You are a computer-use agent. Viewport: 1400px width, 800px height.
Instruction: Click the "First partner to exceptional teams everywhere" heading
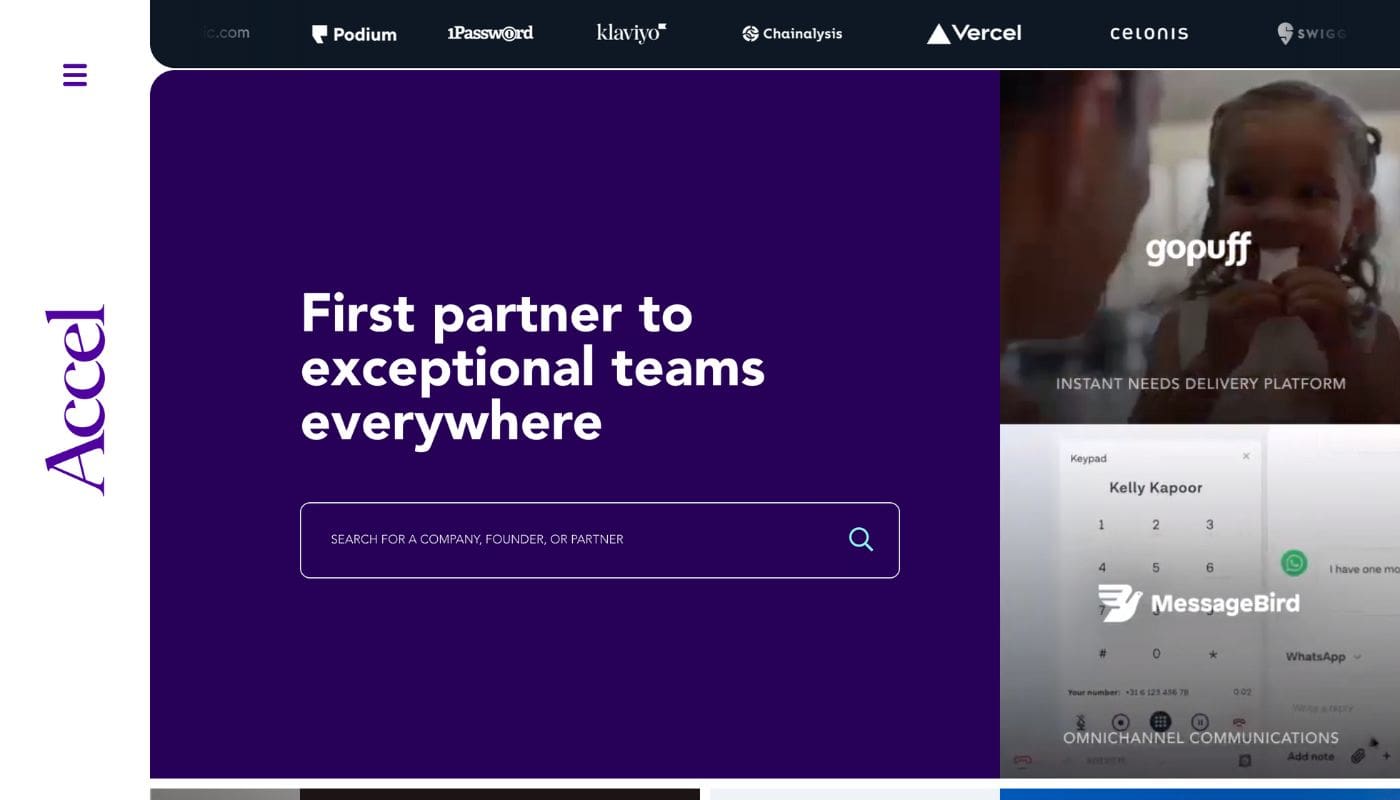coord(533,367)
